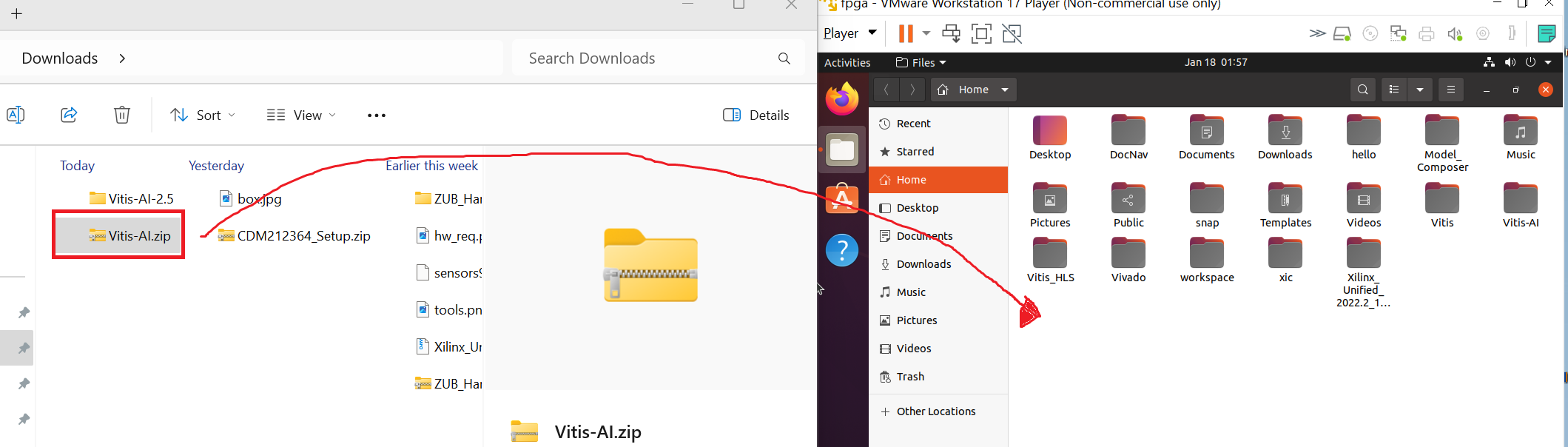Click the Share icon in Explorer toolbar

pyautogui.click(x=69, y=115)
